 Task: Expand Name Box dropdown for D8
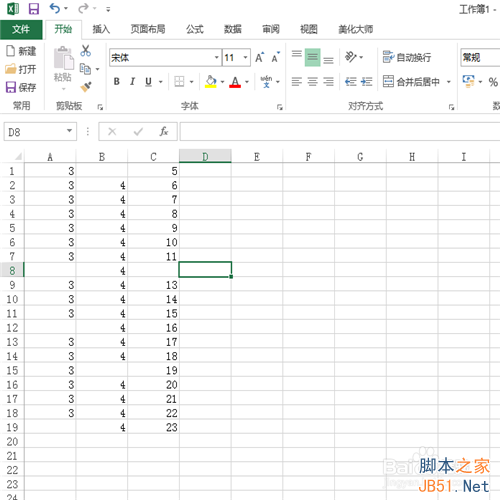[x=69, y=131]
